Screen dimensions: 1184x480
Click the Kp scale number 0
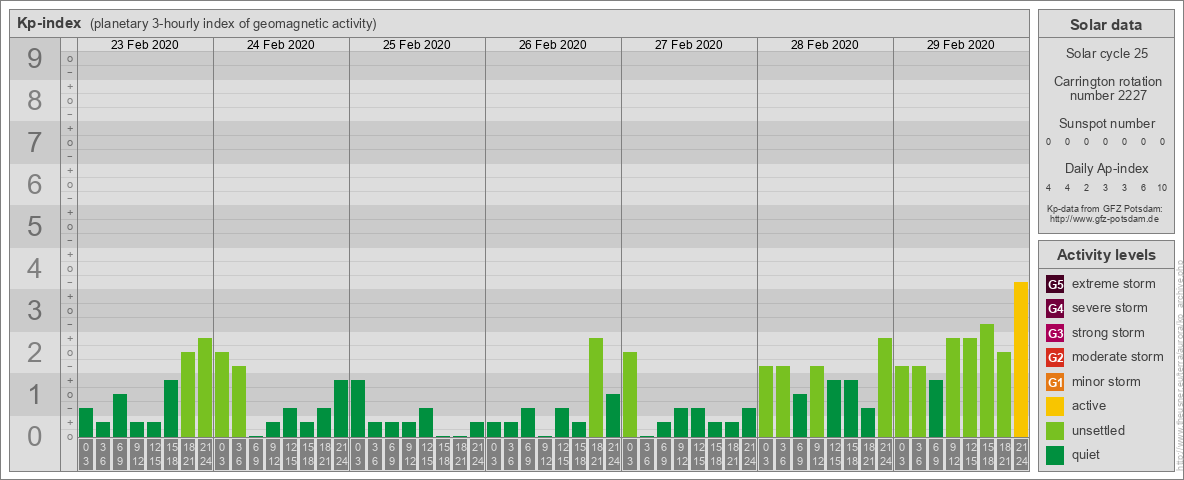[33, 436]
